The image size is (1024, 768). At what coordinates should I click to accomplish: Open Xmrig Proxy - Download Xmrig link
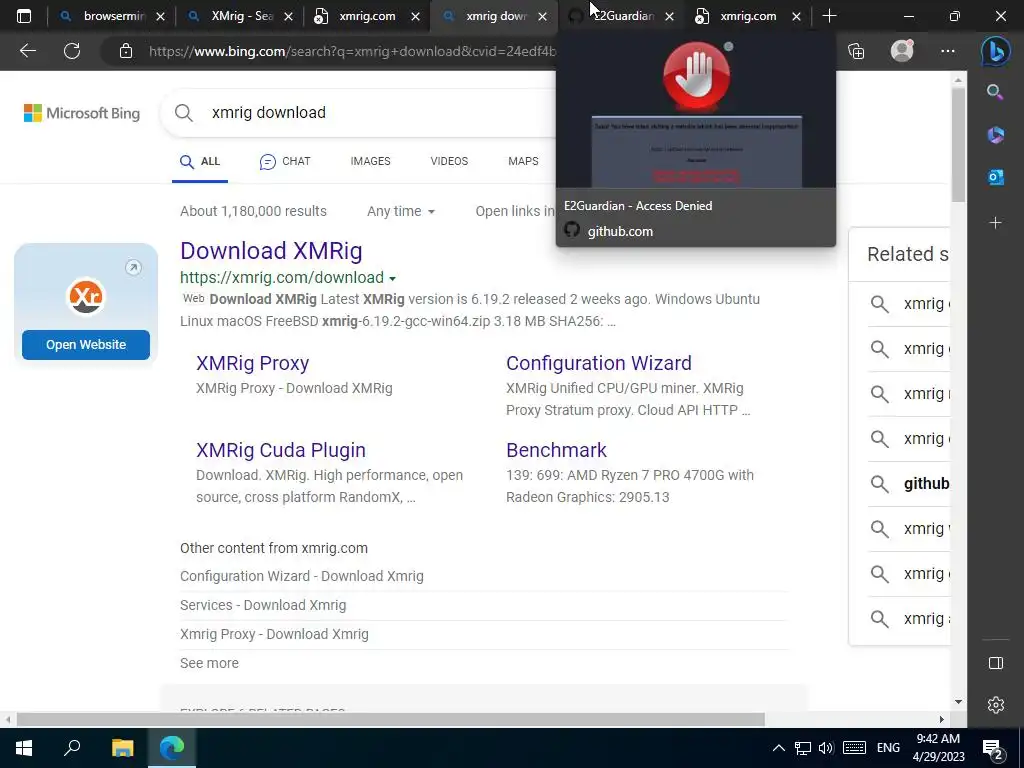(274, 634)
